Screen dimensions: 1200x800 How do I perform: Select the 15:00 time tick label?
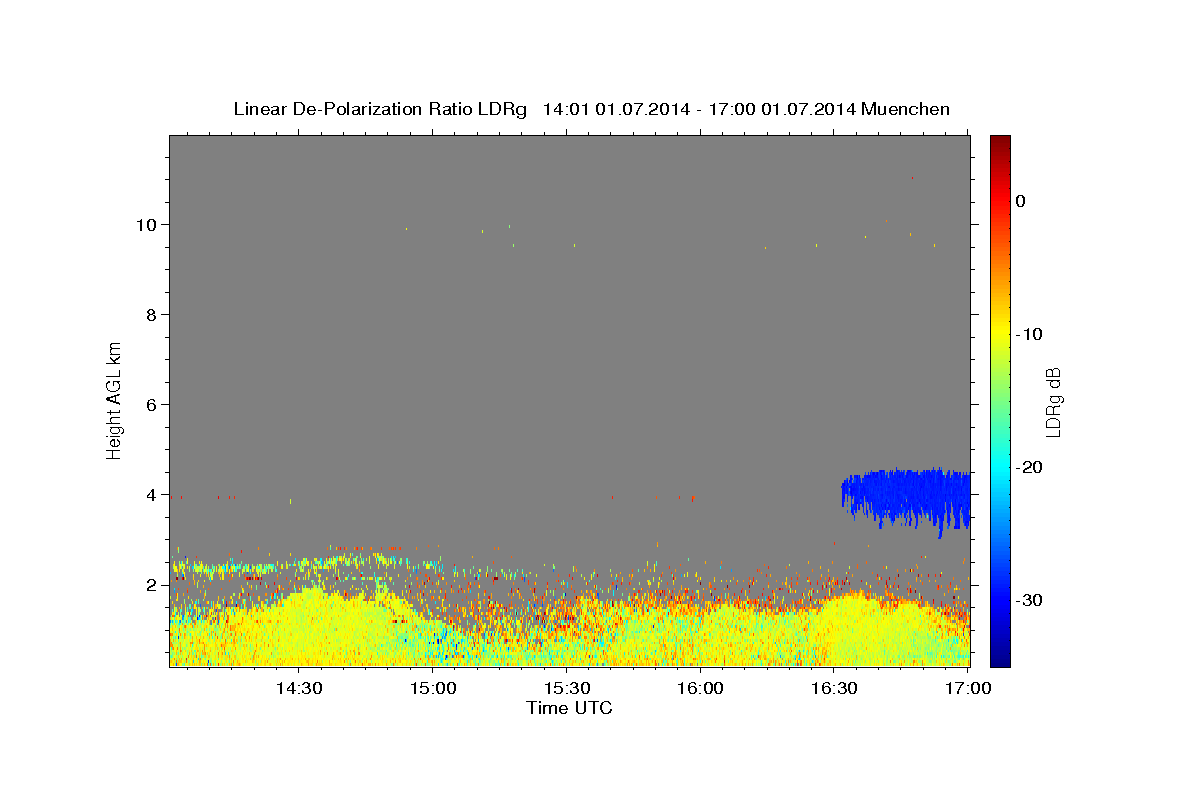433,689
